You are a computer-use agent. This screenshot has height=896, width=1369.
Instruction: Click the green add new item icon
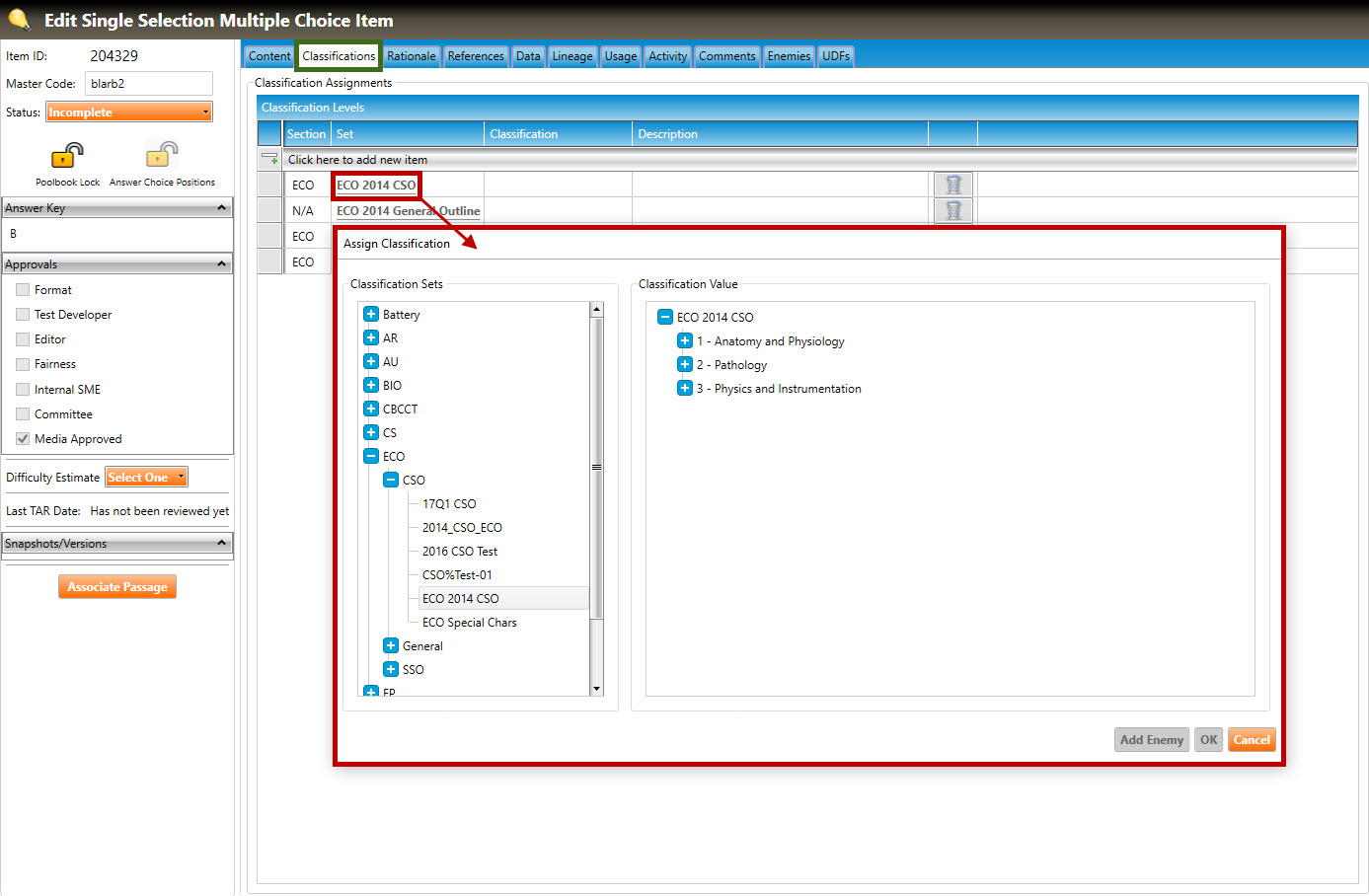269,159
